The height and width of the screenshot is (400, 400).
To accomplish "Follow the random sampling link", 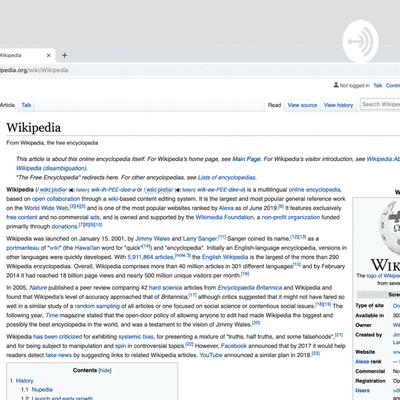I will point(97,306).
